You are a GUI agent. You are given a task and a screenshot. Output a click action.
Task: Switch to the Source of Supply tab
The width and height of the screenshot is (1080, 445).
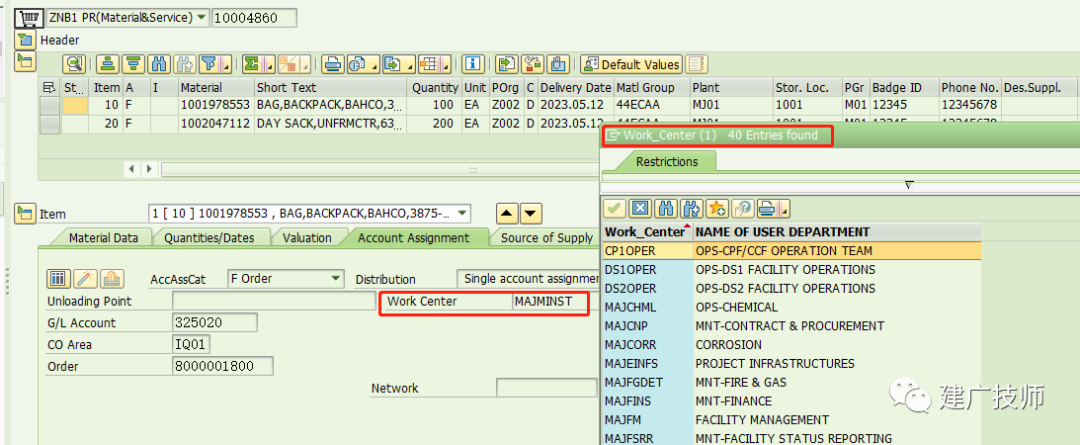546,238
